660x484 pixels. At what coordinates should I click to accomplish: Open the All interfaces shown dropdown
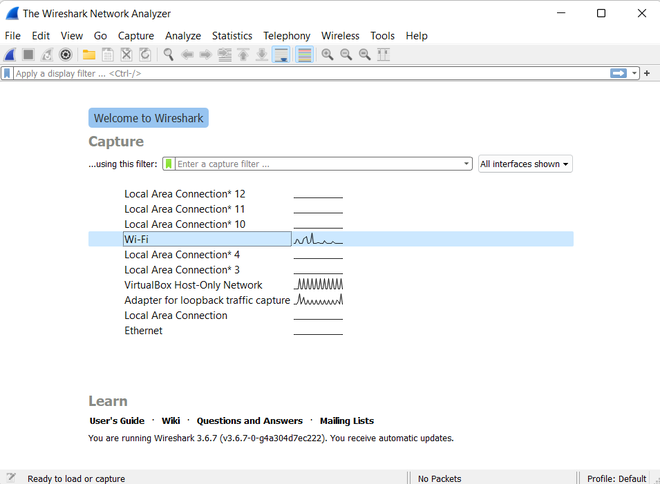click(x=525, y=164)
